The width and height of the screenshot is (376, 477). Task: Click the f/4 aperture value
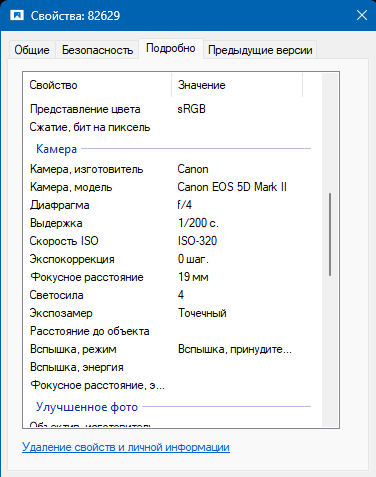(185, 205)
